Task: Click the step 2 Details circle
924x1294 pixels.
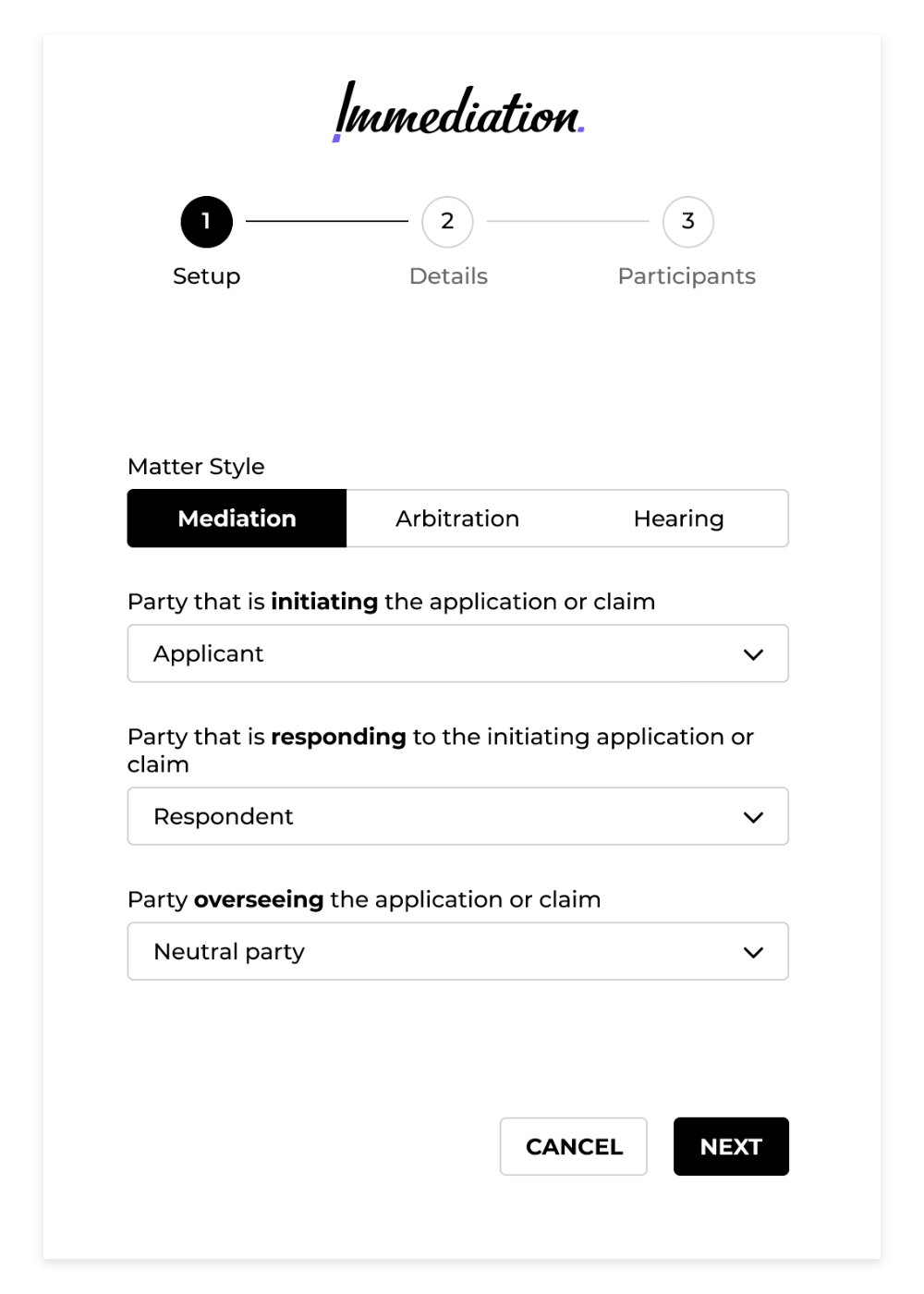Action: coord(447,221)
